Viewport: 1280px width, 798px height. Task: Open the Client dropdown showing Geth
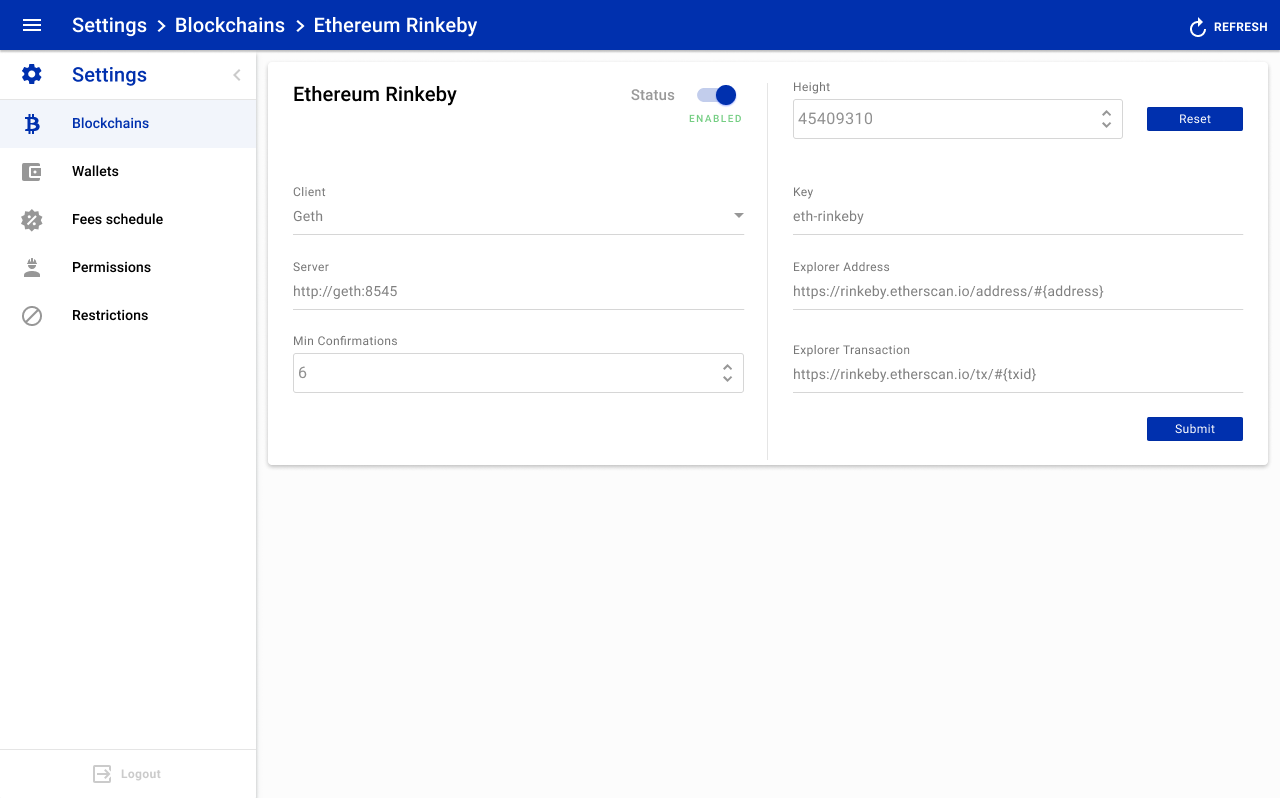click(518, 216)
